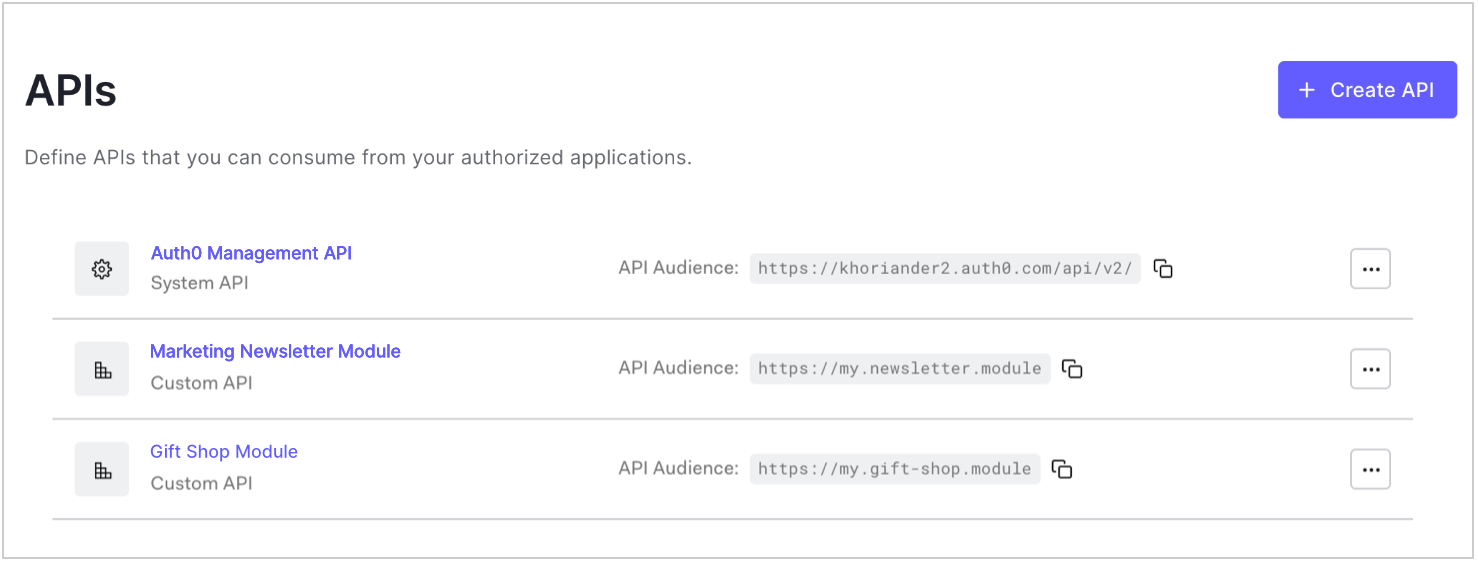
Task: Open the Gift Shop Module link
Action: pos(224,451)
